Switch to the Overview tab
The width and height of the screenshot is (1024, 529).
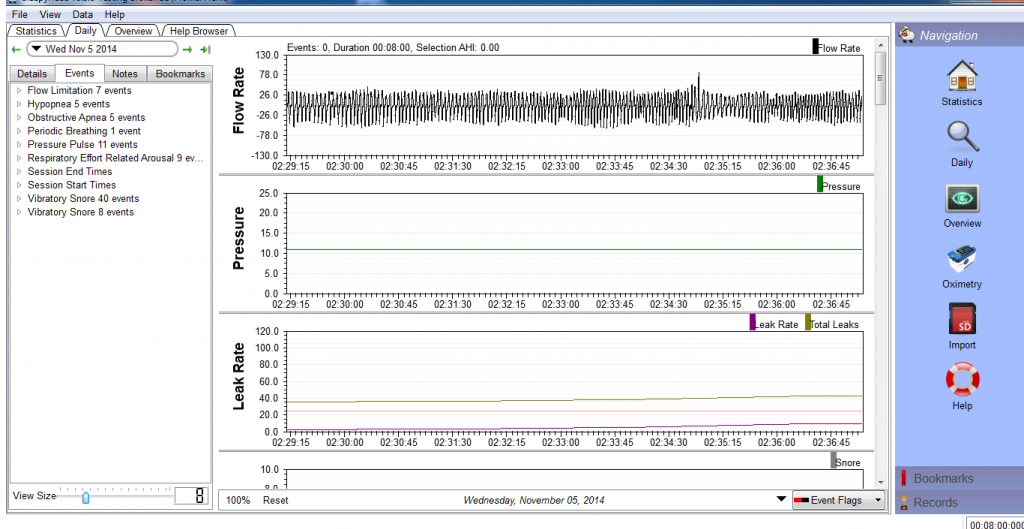tap(133, 31)
